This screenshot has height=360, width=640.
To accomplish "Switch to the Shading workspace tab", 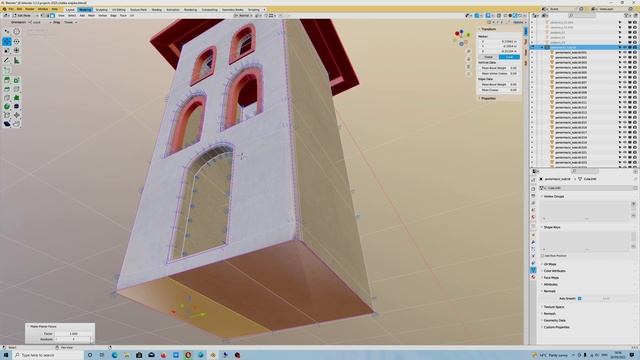I will click(157, 9).
